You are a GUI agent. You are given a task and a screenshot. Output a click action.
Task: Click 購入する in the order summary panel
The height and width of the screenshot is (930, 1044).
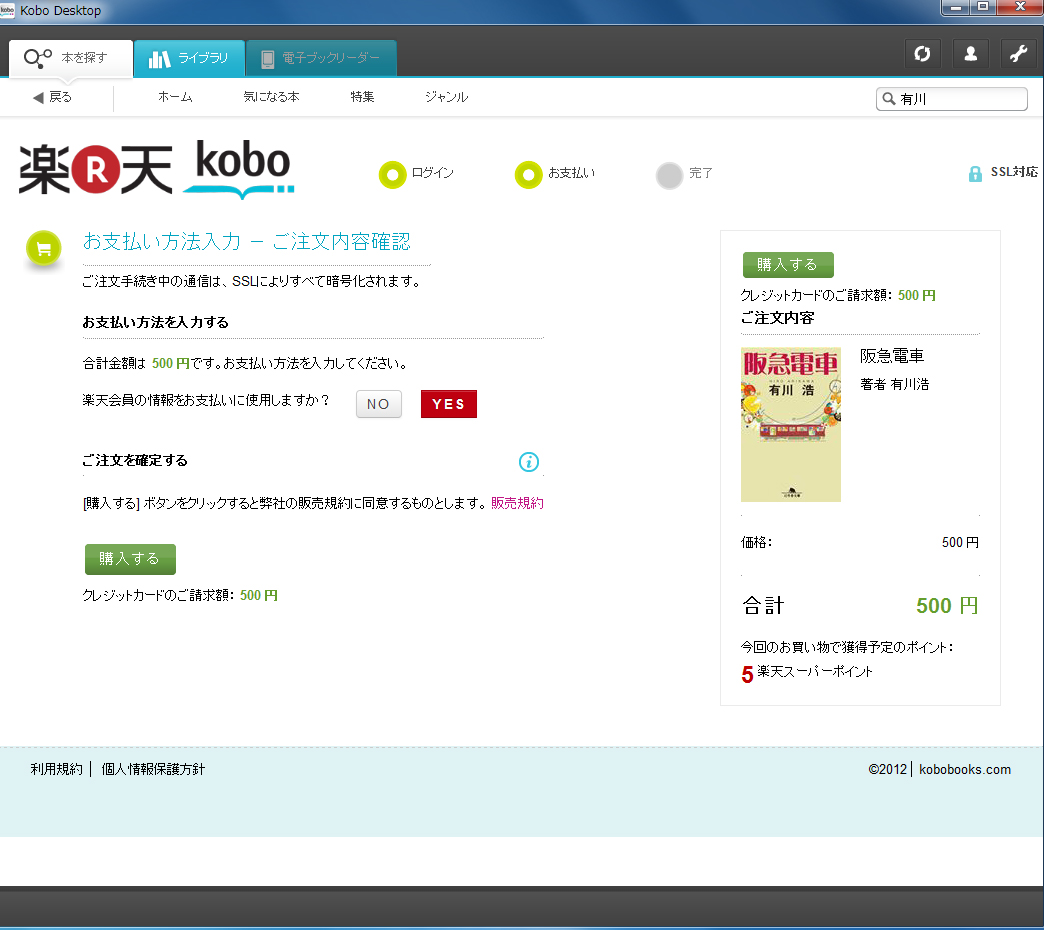click(x=788, y=265)
